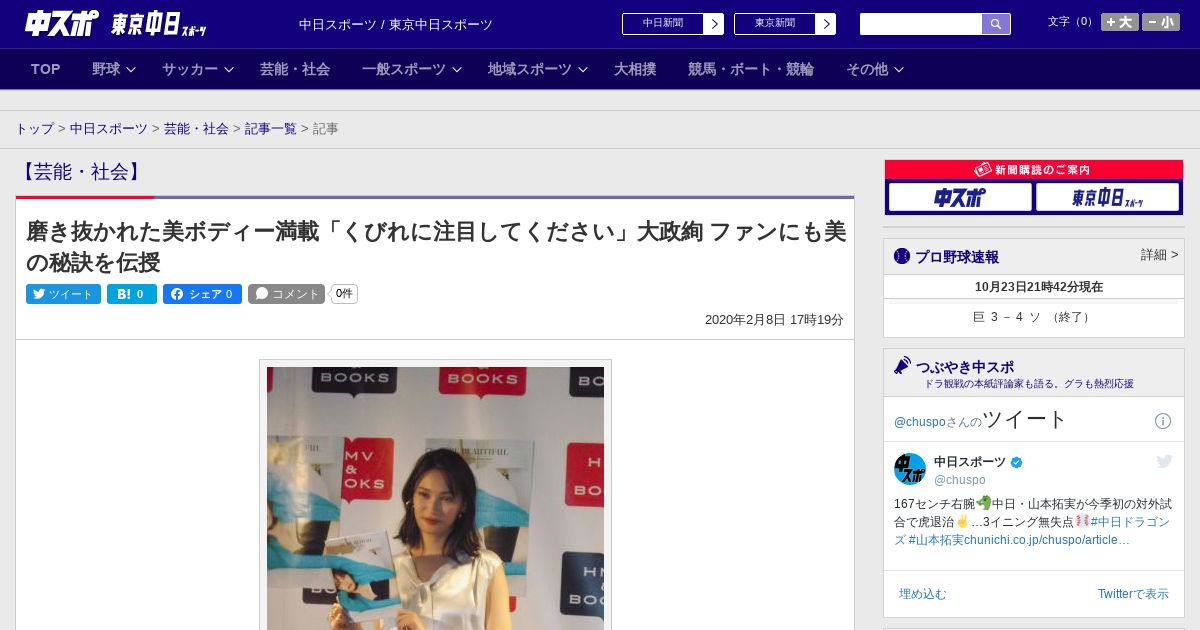This screenshot has height=630, width=1200.
Task: Increase text size with ＋大 button
Action: click(x=1120, y=22)
